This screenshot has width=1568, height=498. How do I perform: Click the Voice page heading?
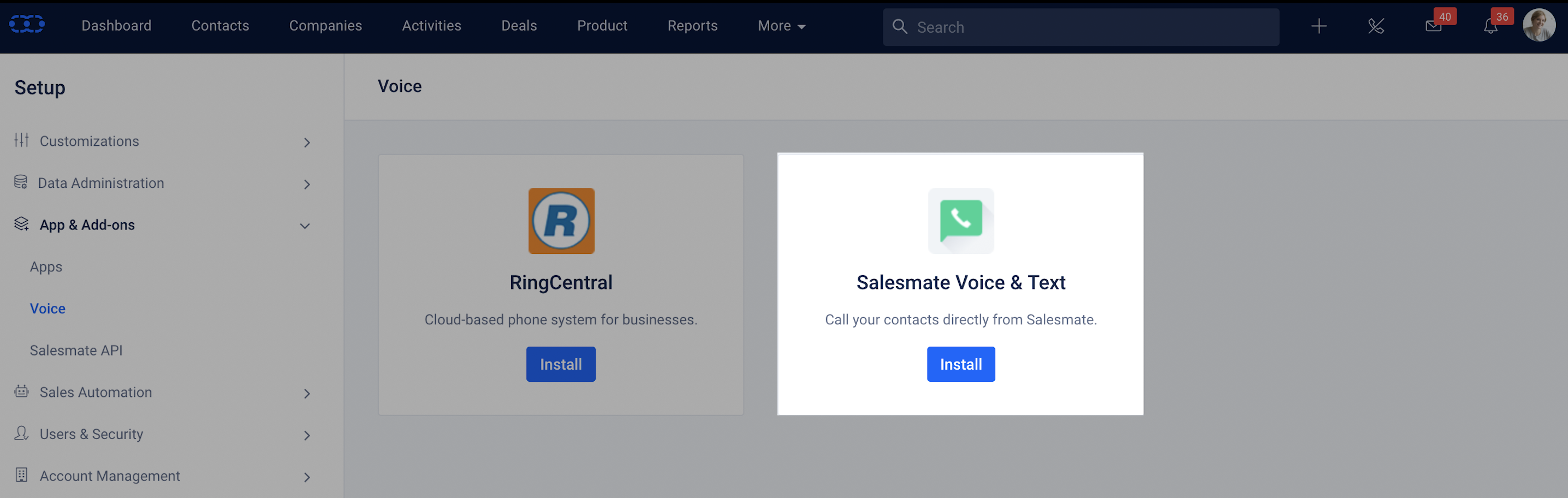399,86
